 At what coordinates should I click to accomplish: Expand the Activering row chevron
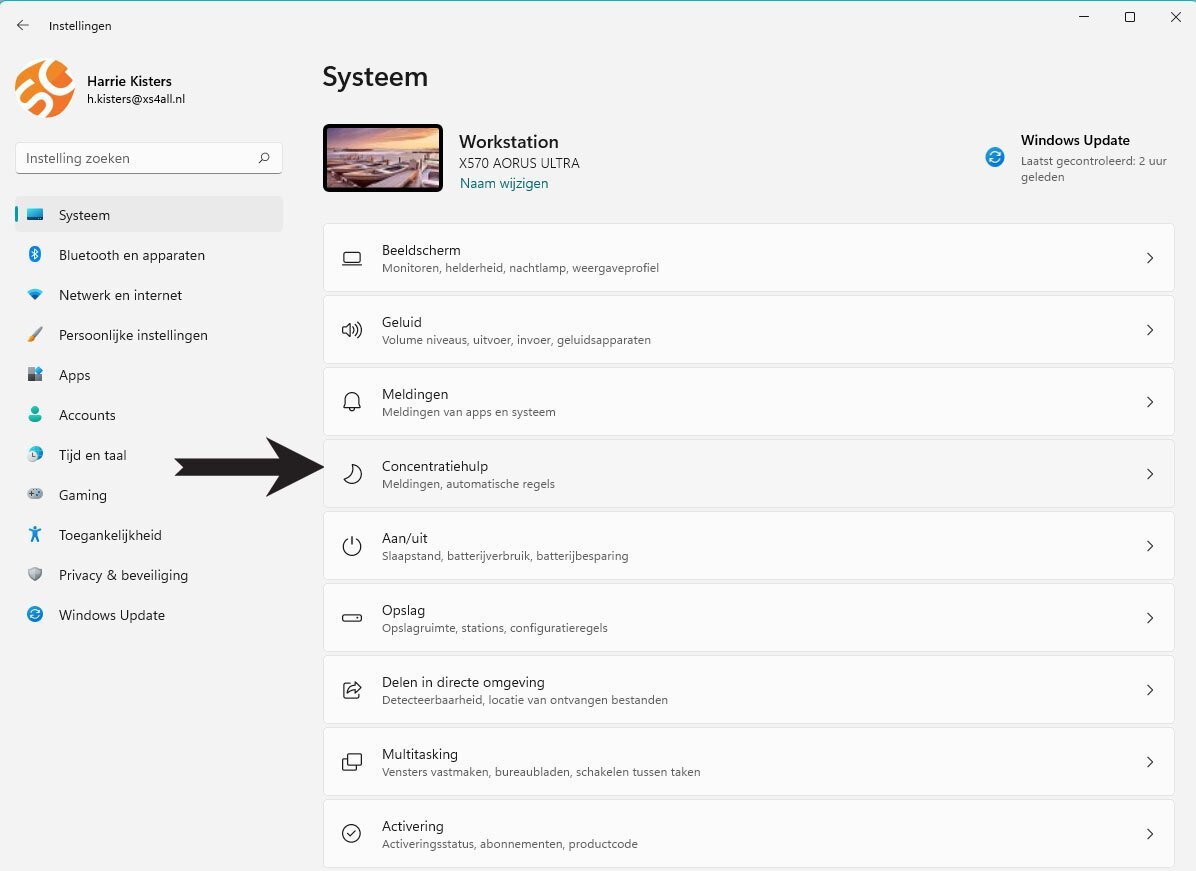tap(1149, 834)
